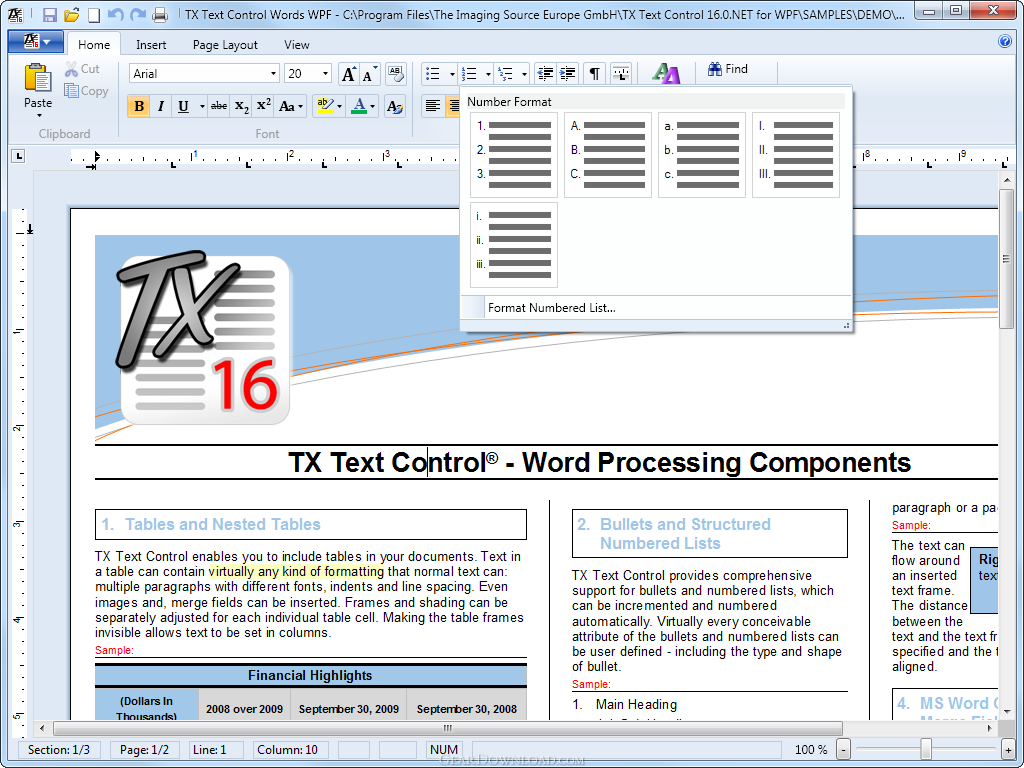The width and height of the screenshot is (1024, 768).
Task: Clear formatting with the eraser icon
Action: click(x=395, y=74)
